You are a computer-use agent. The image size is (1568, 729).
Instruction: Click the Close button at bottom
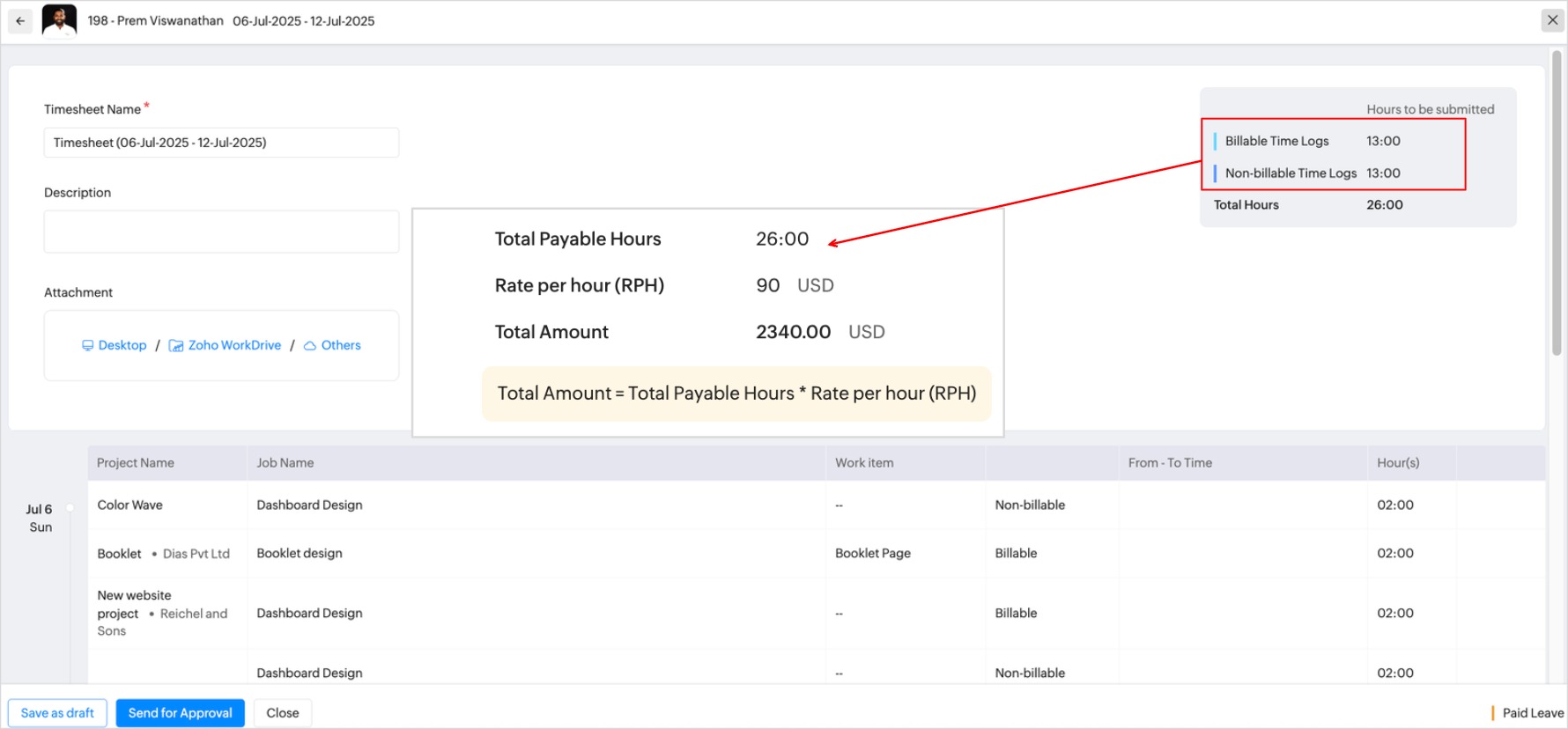pos(283,713)
